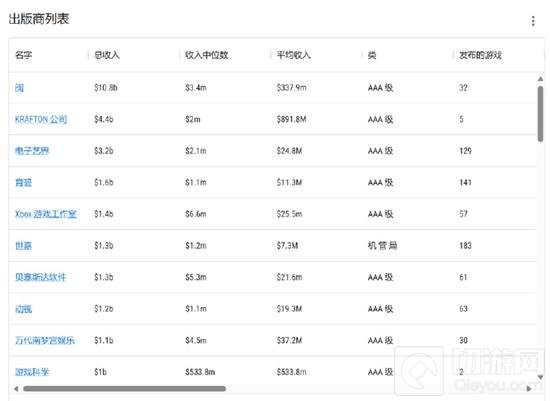Click vertical scrollbar up arrow
Screen dimensions: 550x401
pyautogui.click(x=540, y=79)
